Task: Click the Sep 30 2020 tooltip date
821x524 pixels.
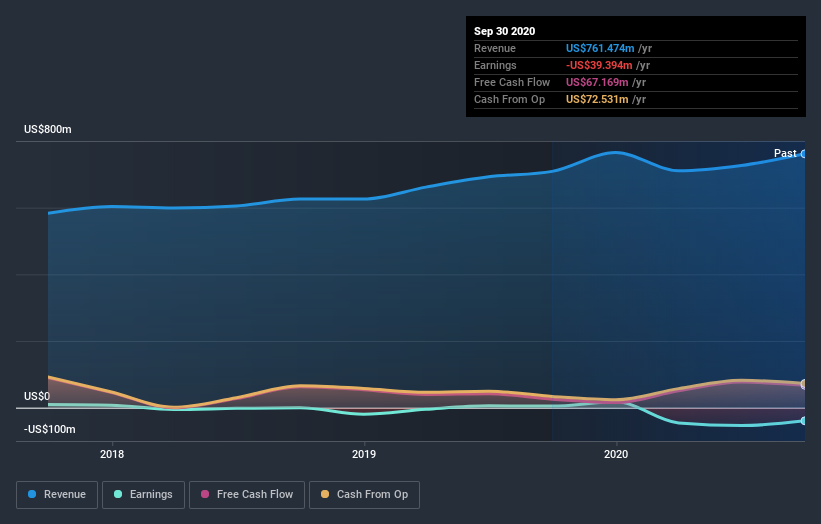Action: coord(505,31)
